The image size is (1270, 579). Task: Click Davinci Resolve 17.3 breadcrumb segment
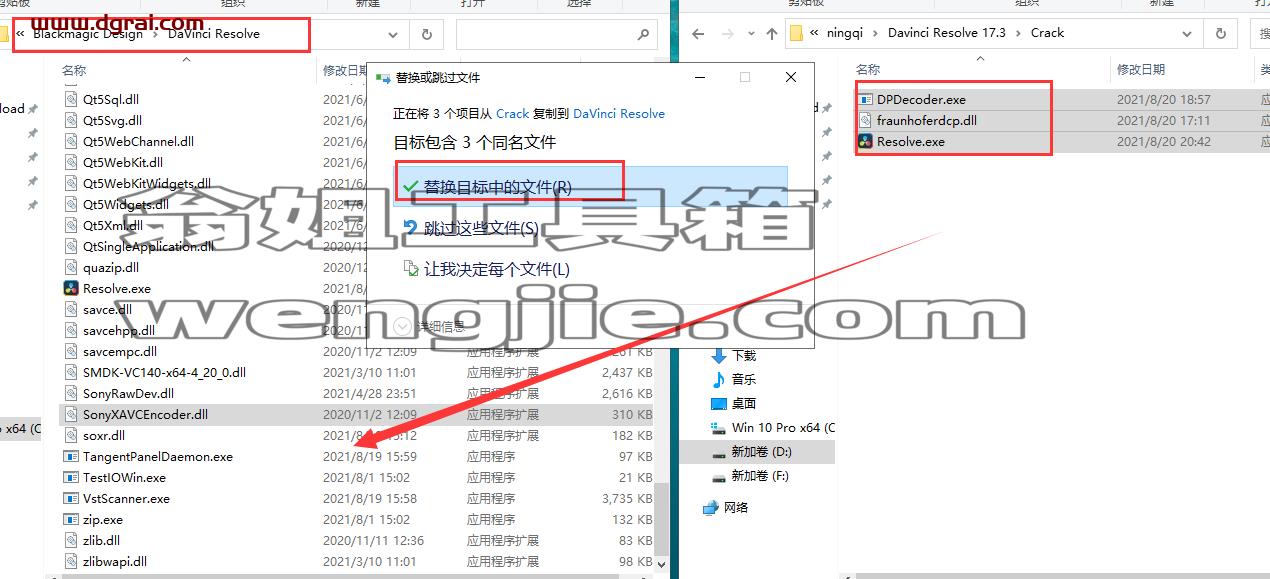pyautogui.click(x=947, y=33)
